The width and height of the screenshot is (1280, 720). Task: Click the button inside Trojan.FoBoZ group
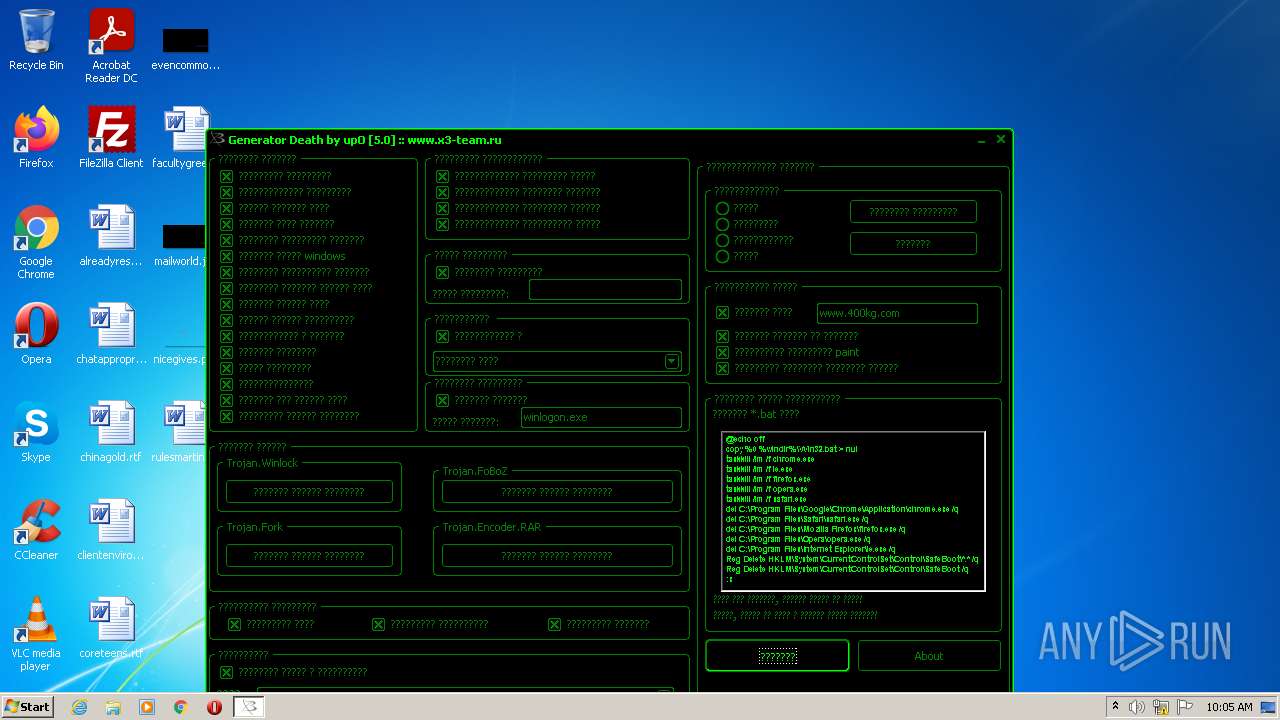pos(557,492)
